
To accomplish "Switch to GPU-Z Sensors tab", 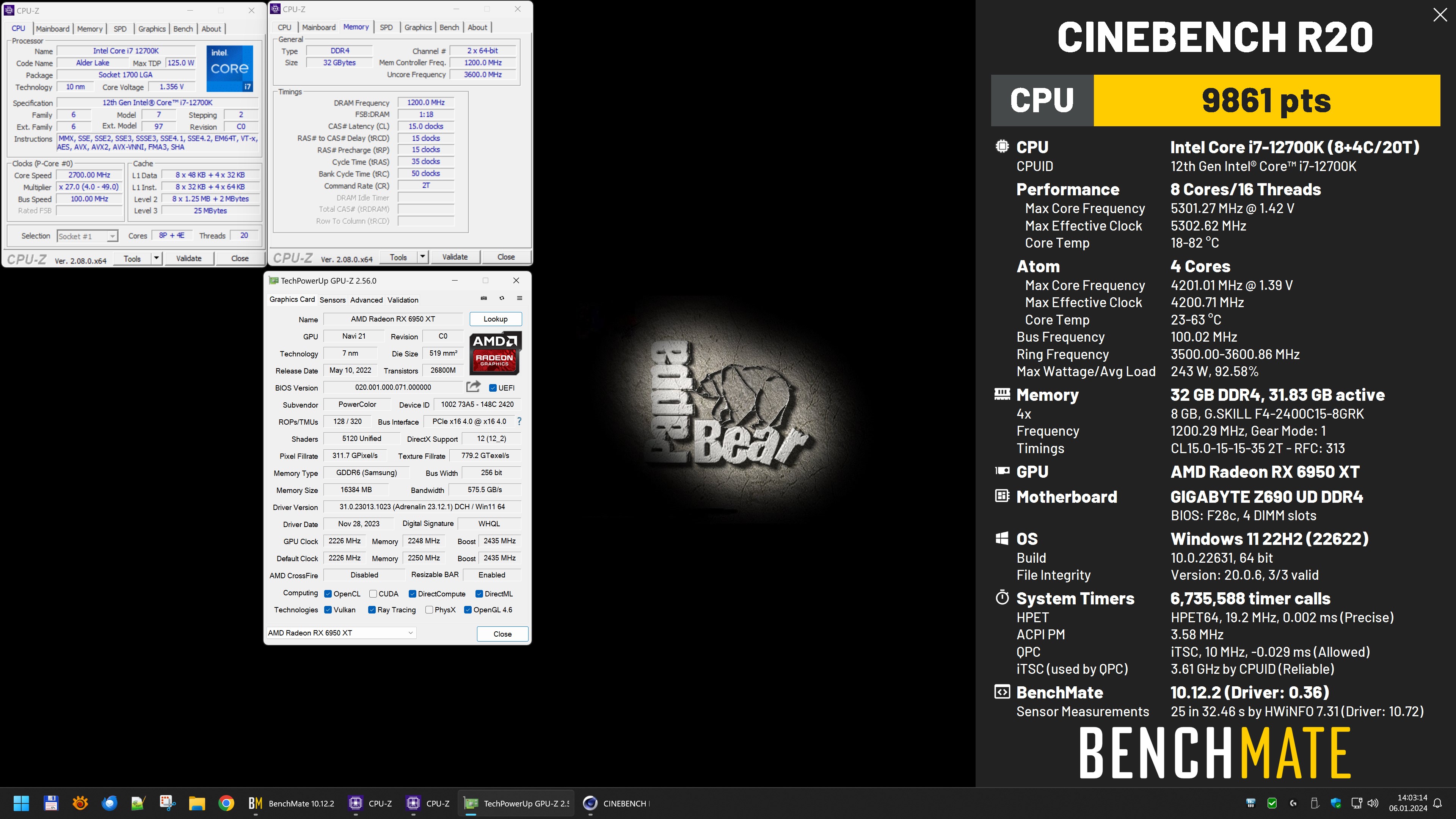I will point(333,300).
